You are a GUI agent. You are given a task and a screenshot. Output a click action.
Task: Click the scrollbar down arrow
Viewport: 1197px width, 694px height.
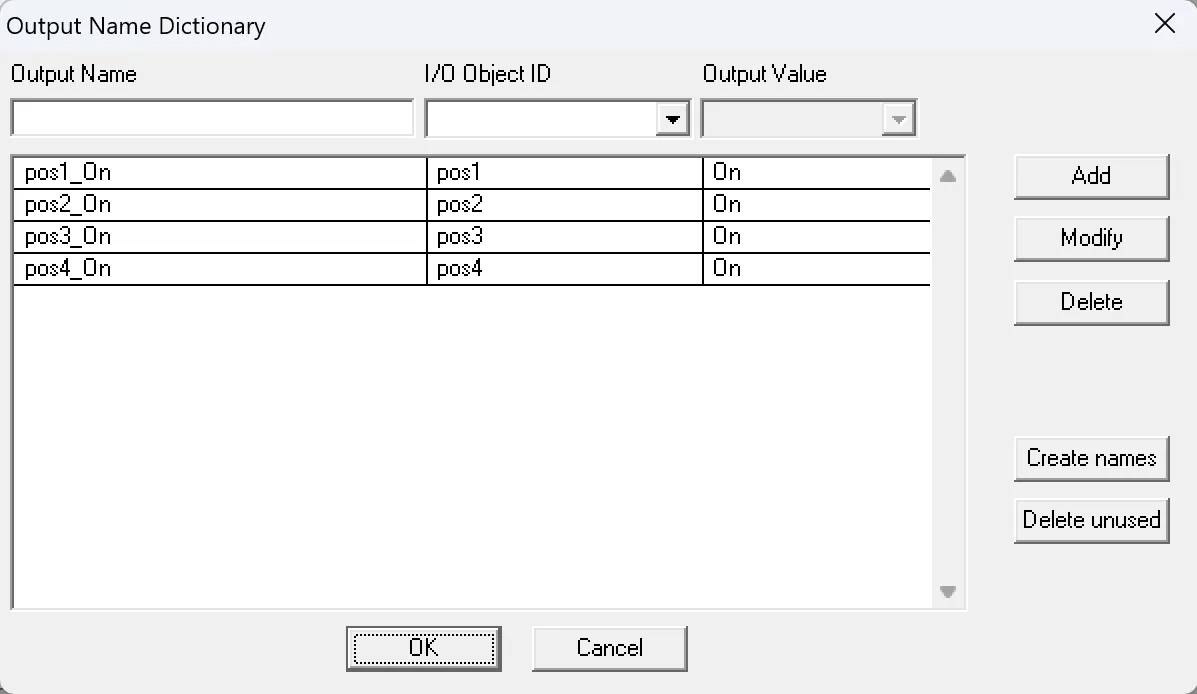(948, 592)
